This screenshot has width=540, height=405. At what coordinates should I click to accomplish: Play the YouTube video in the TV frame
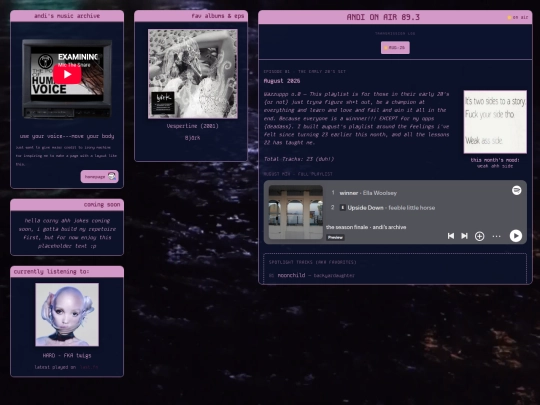(67, 74)
